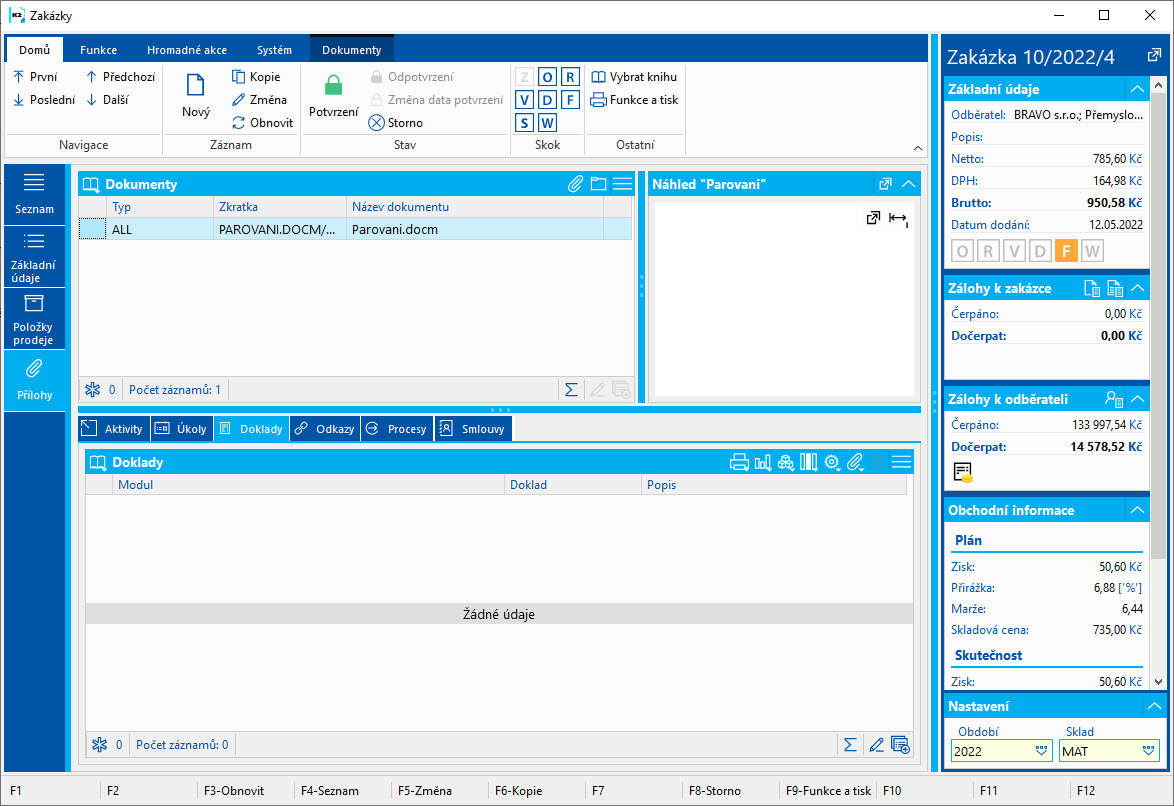
Task: Collapse Zálohy k odběrateli panel
Action: point(1137,399)
